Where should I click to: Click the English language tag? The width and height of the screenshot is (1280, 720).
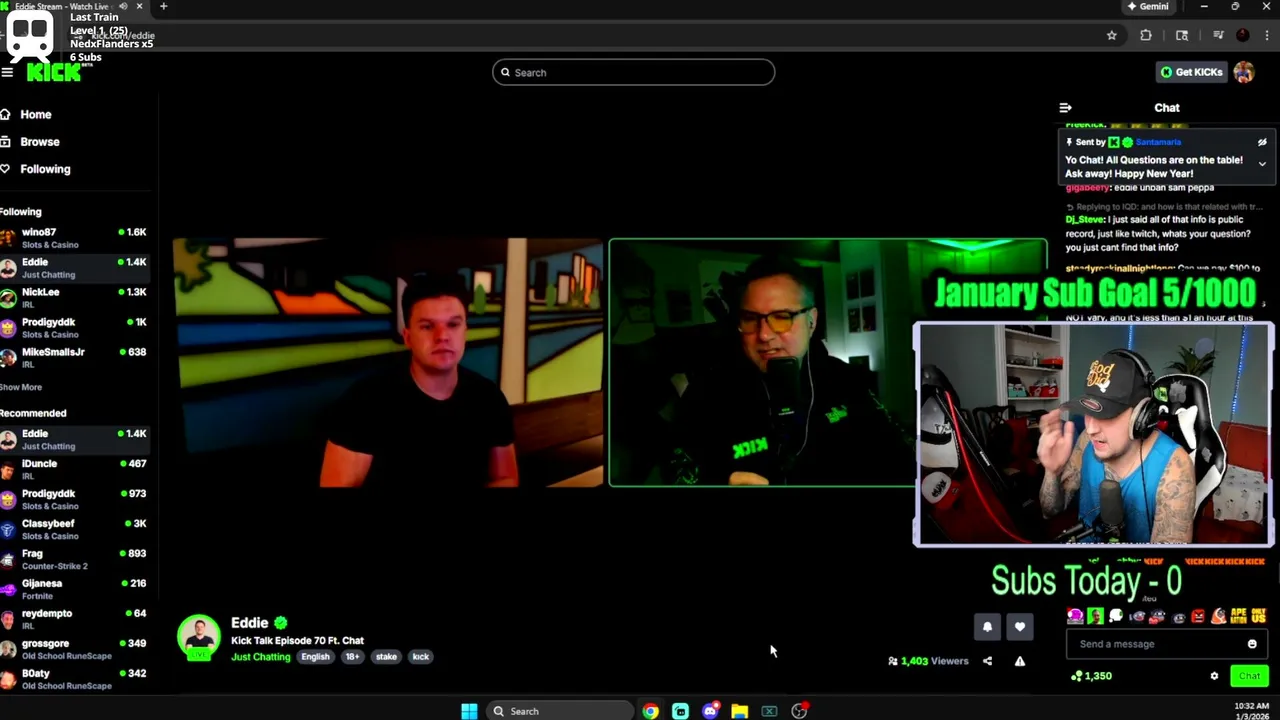(x=315, y=657)
